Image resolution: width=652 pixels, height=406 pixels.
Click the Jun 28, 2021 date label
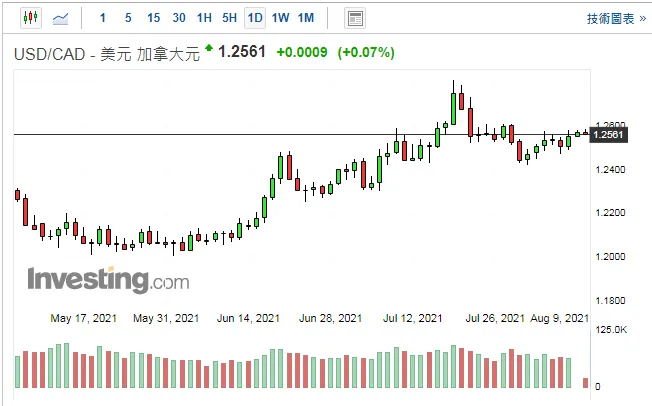tap(331, 318)
